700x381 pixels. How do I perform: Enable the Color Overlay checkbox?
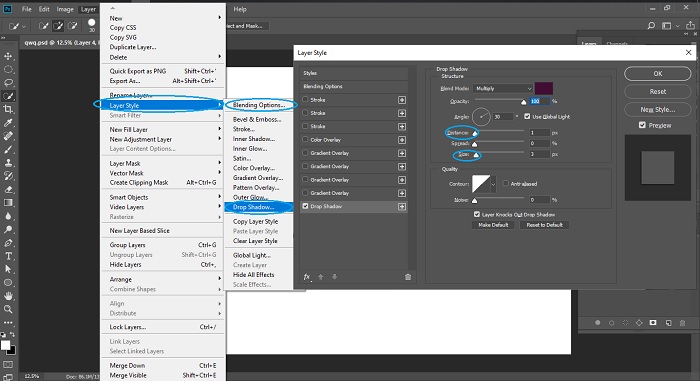click(305, 139)
